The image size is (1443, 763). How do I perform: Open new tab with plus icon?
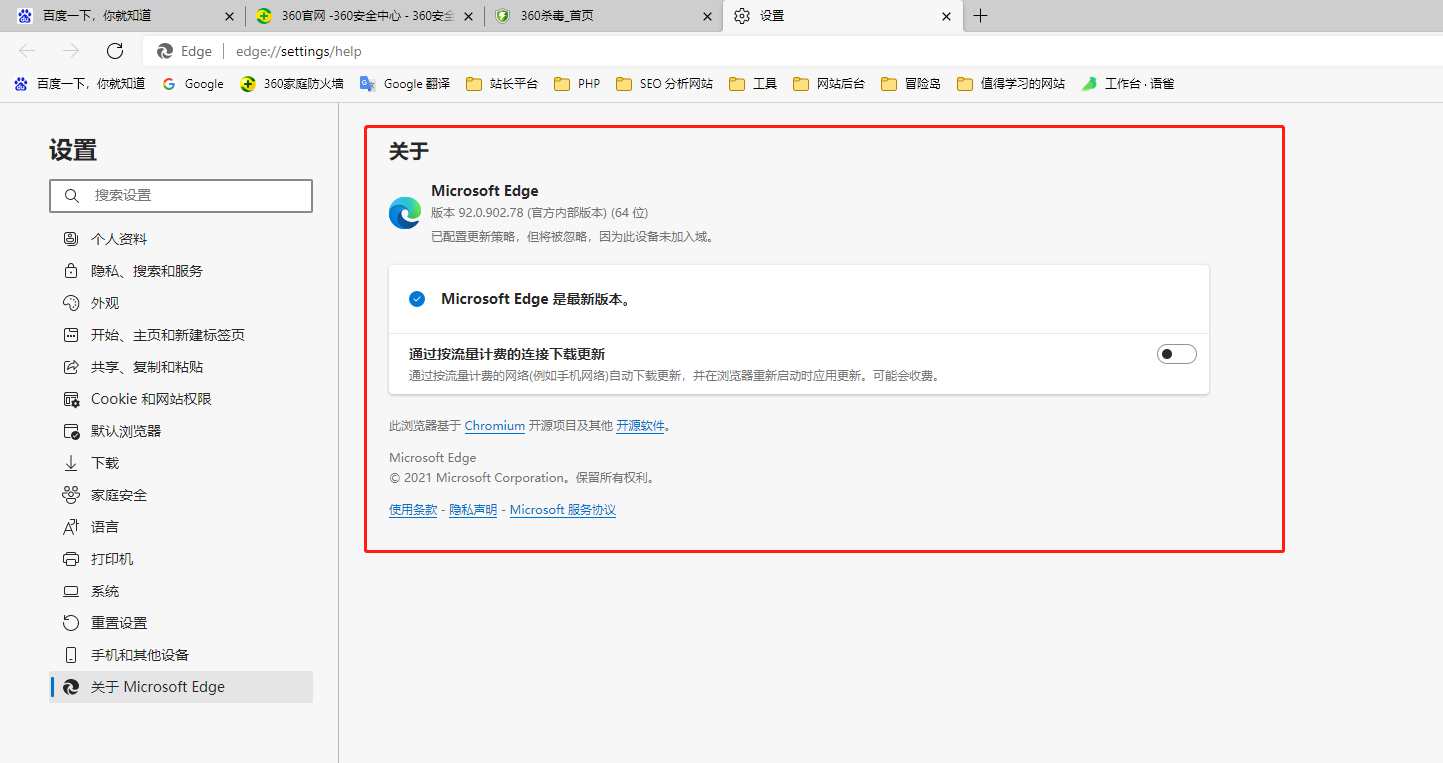(x=981, y=16)
